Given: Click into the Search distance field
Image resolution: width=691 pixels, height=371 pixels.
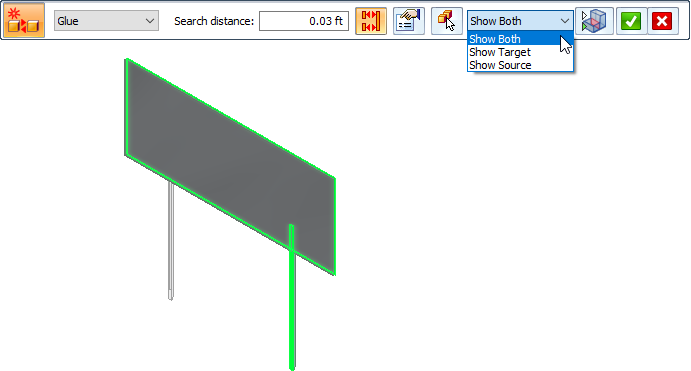Looking at the screenshot, I should pos(304,21).
